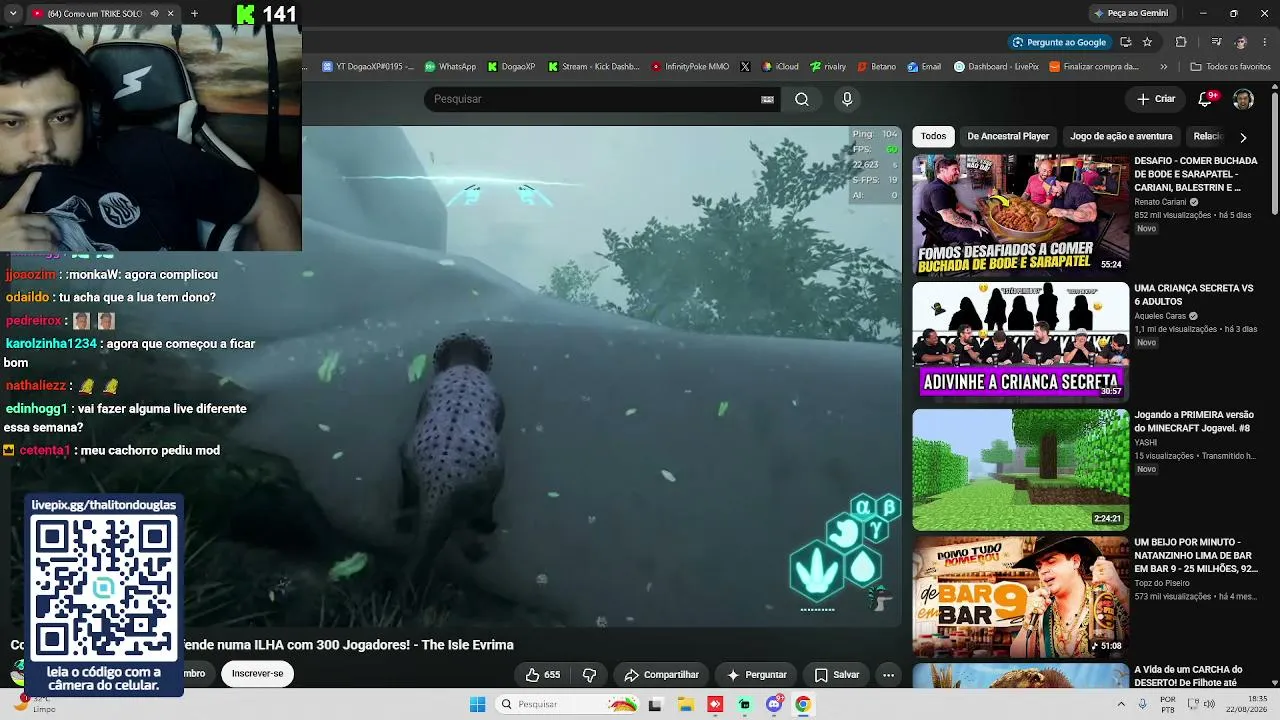The image size is (1280, 720).
Task: Open the Email bookmark
Action: click(x=924, y=67)
